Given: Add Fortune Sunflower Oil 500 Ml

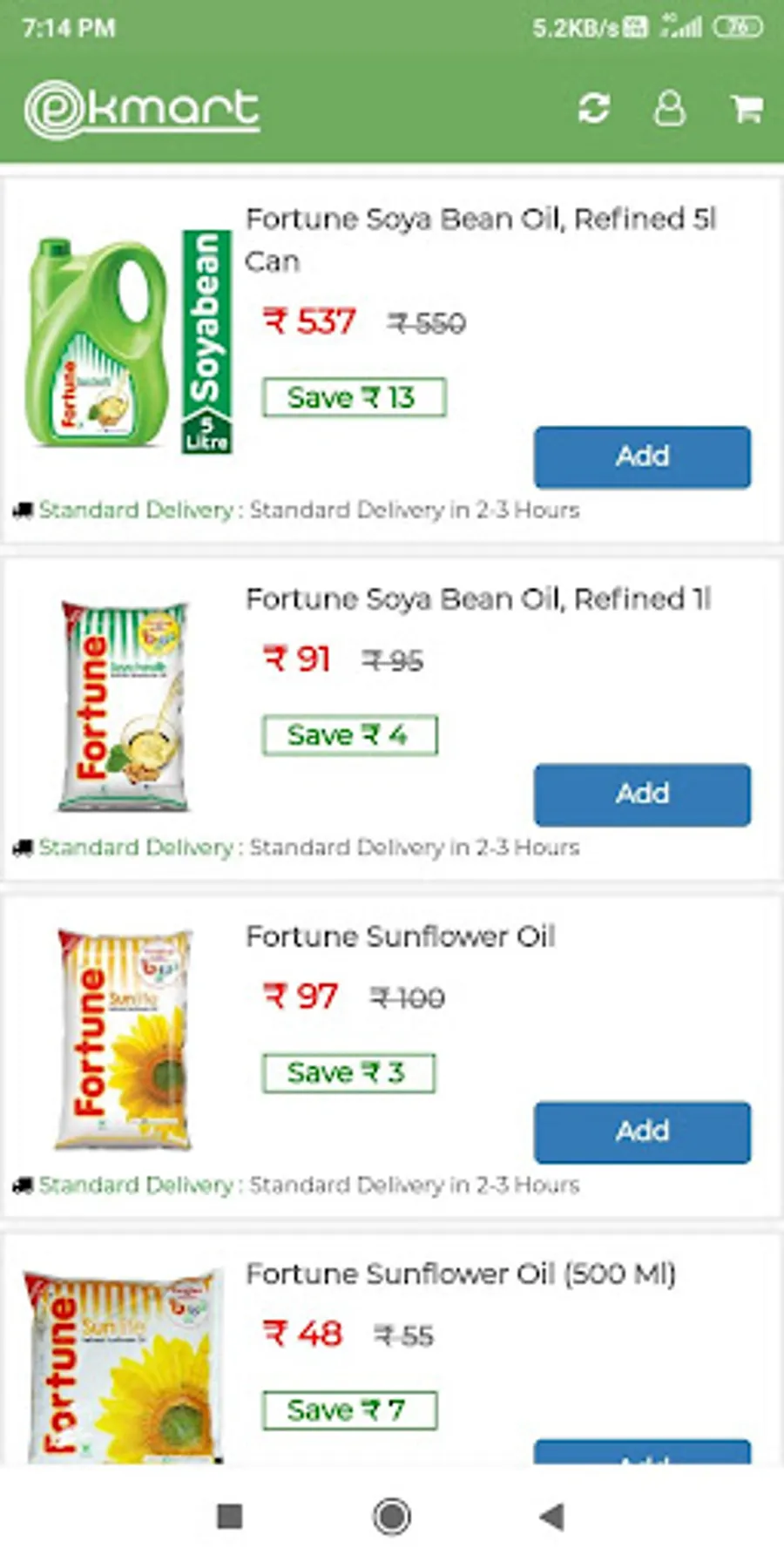Looking at the screenshot, I should coord(642,1452).
